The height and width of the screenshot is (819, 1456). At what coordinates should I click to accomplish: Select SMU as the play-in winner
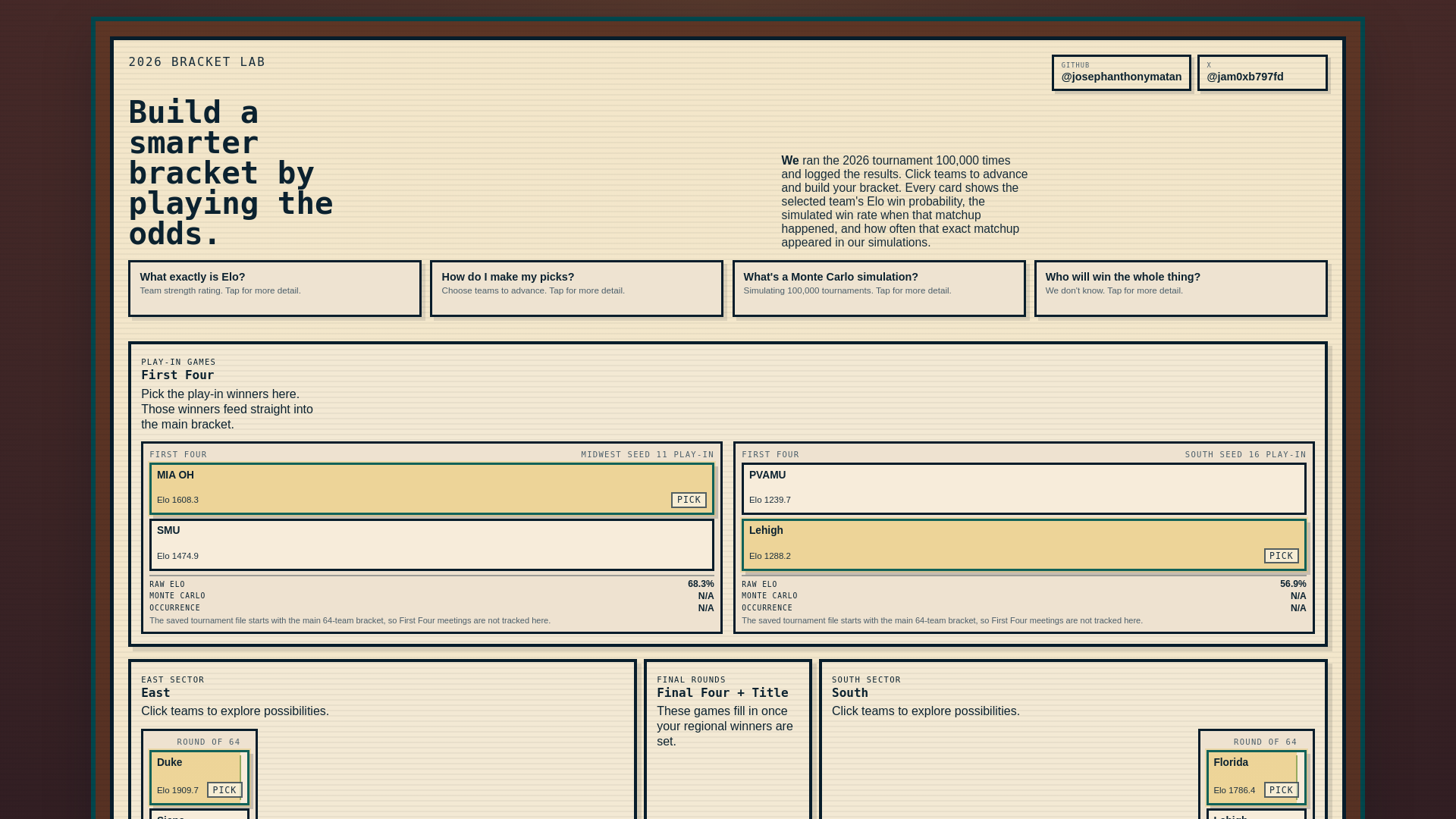(x=431, y=544)
